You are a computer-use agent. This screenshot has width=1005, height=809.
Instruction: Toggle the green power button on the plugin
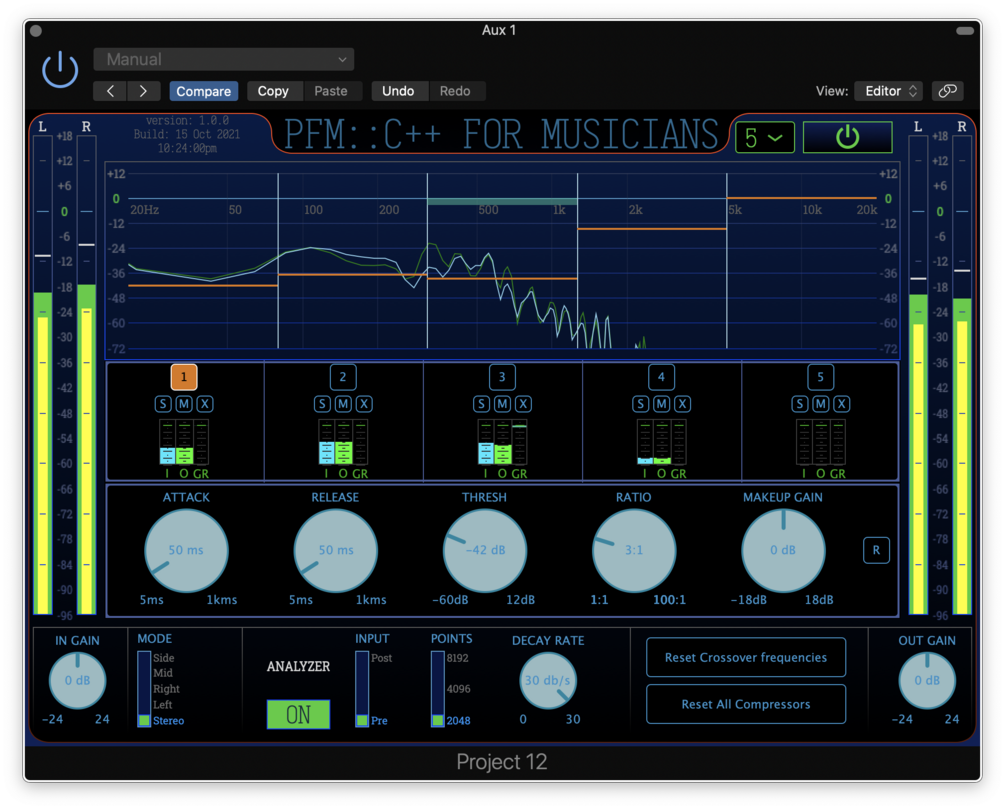847,137
